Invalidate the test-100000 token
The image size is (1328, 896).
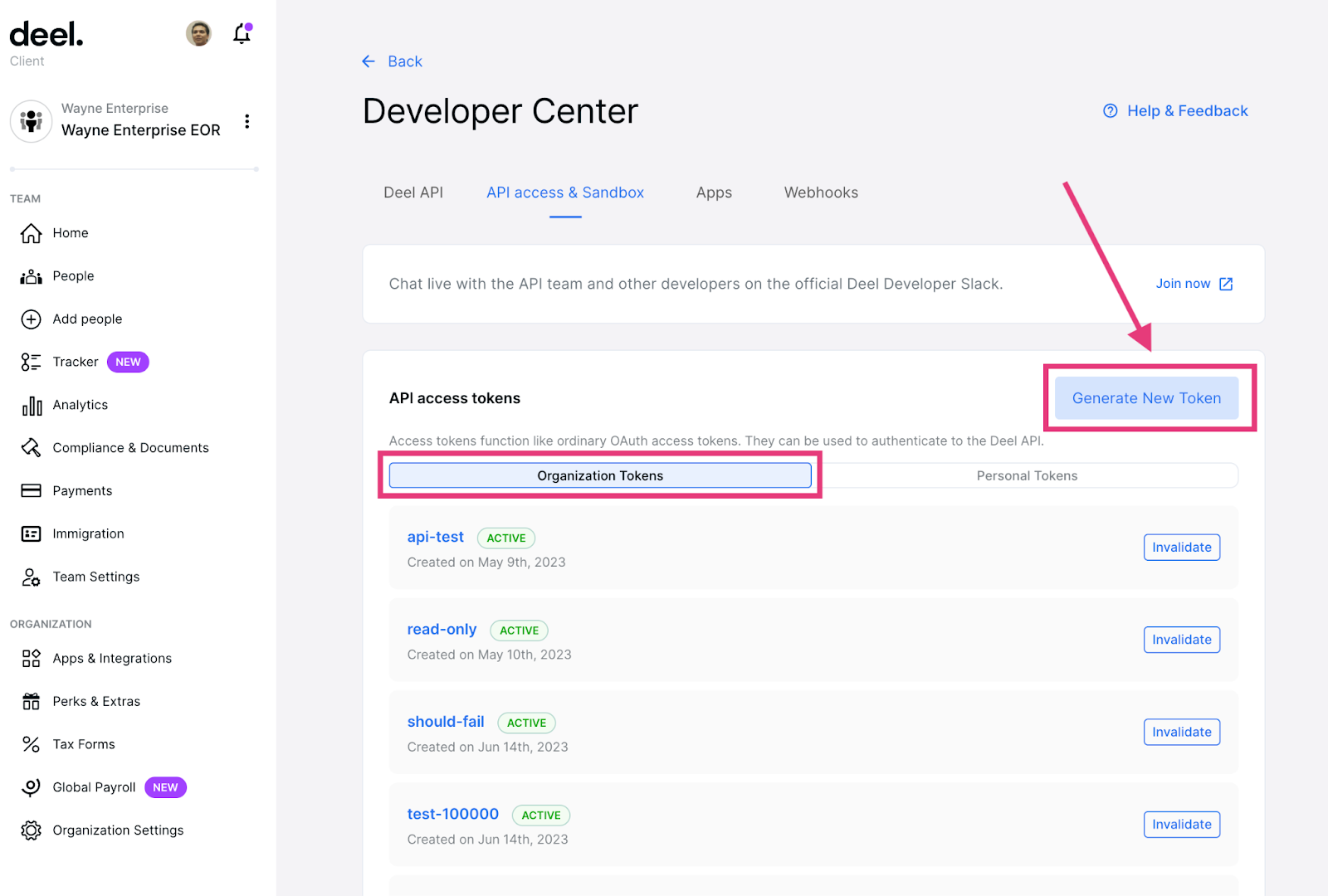[x=1182, y=825]
